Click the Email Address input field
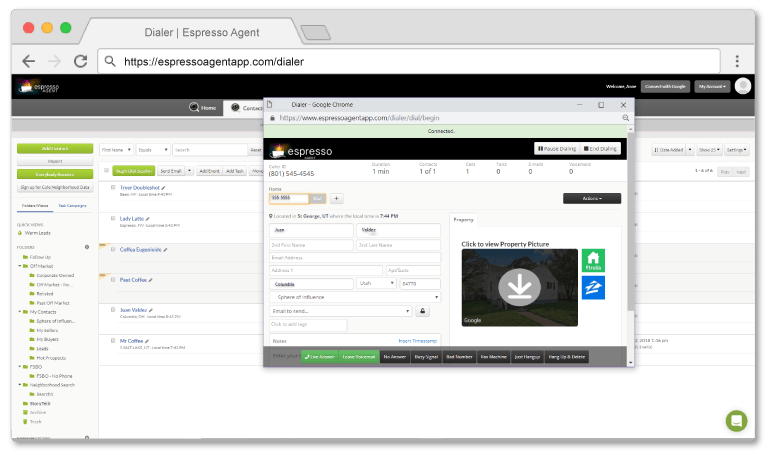Image resolution: width=777 pixels, height=464 pixels. [x=355, y=258]
